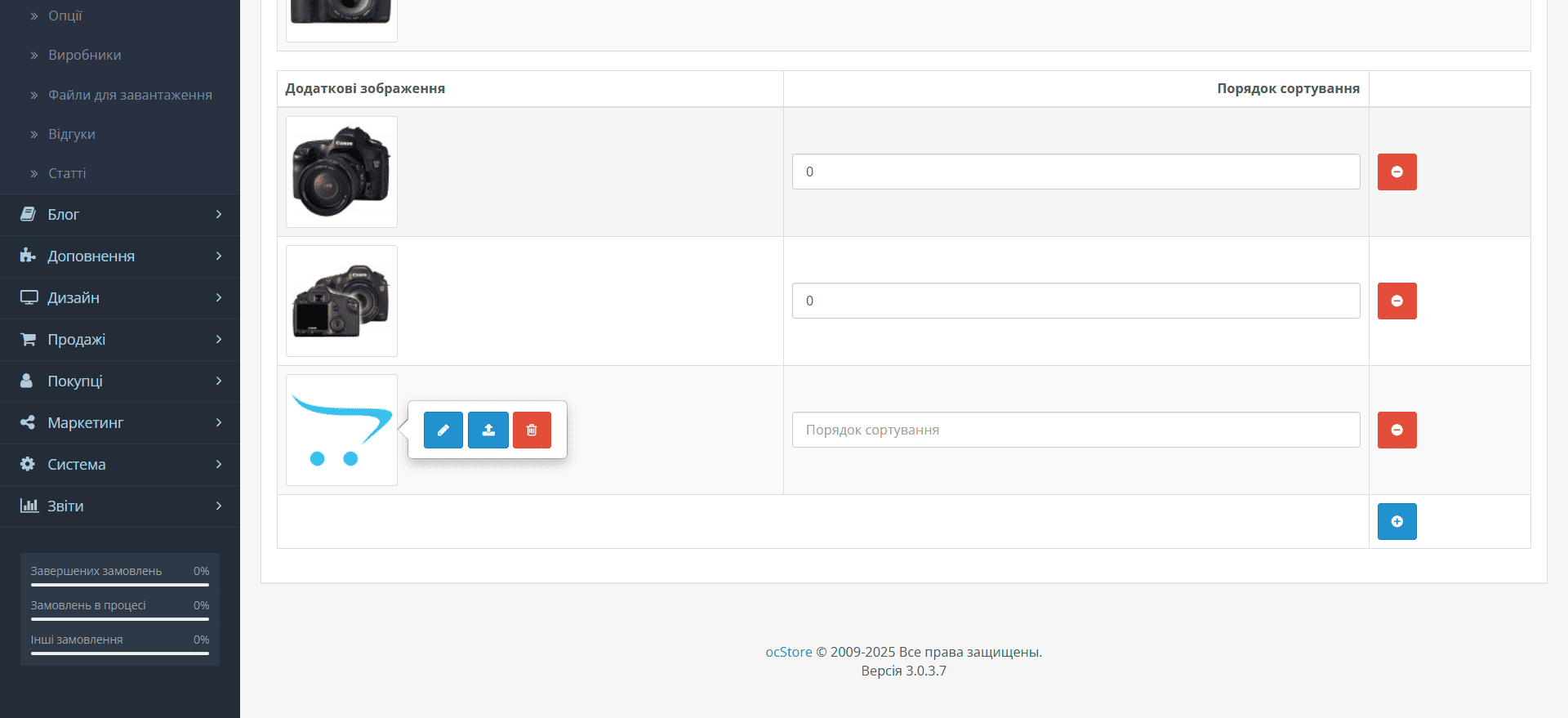Go to Виробники submenu item
Screen dimensions: 1568x718
point(84,55)
